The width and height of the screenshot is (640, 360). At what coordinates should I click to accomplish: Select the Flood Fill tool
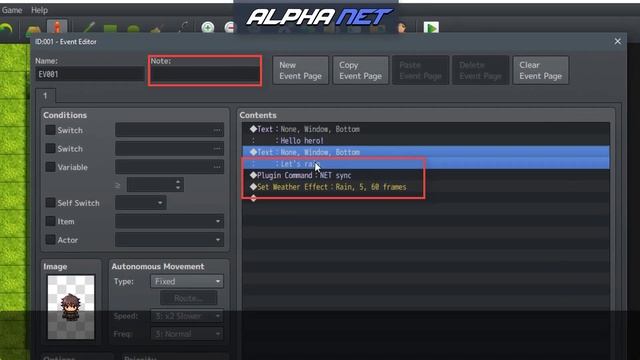156,29
